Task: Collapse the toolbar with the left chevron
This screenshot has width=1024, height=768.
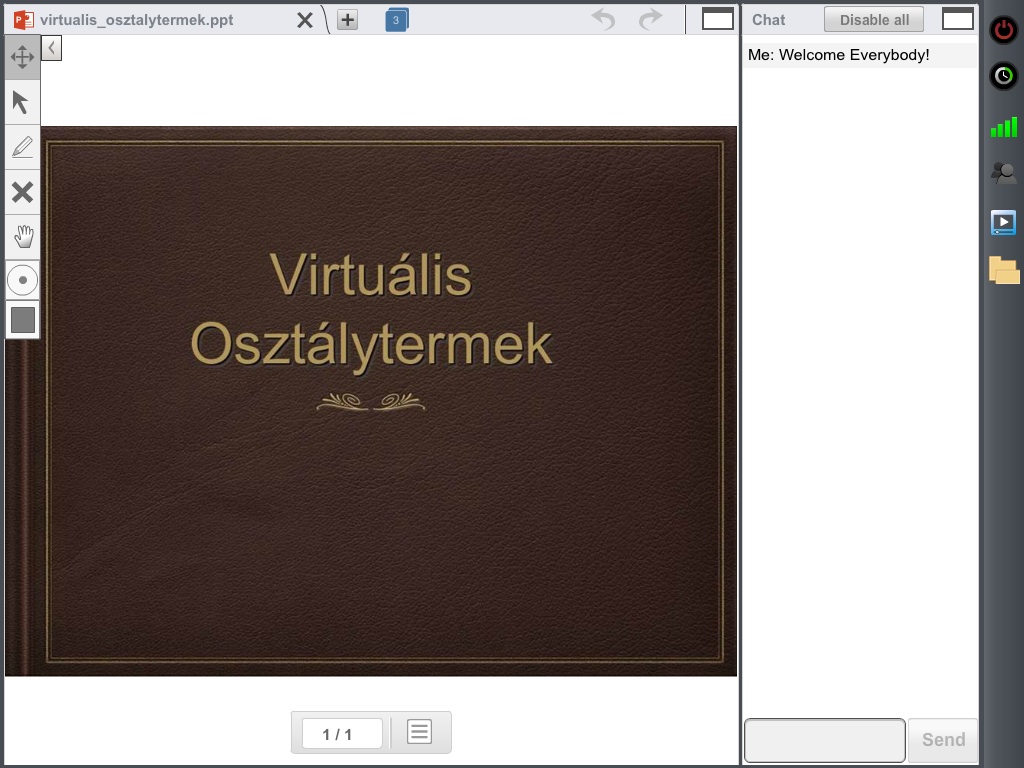Action: 51,48
